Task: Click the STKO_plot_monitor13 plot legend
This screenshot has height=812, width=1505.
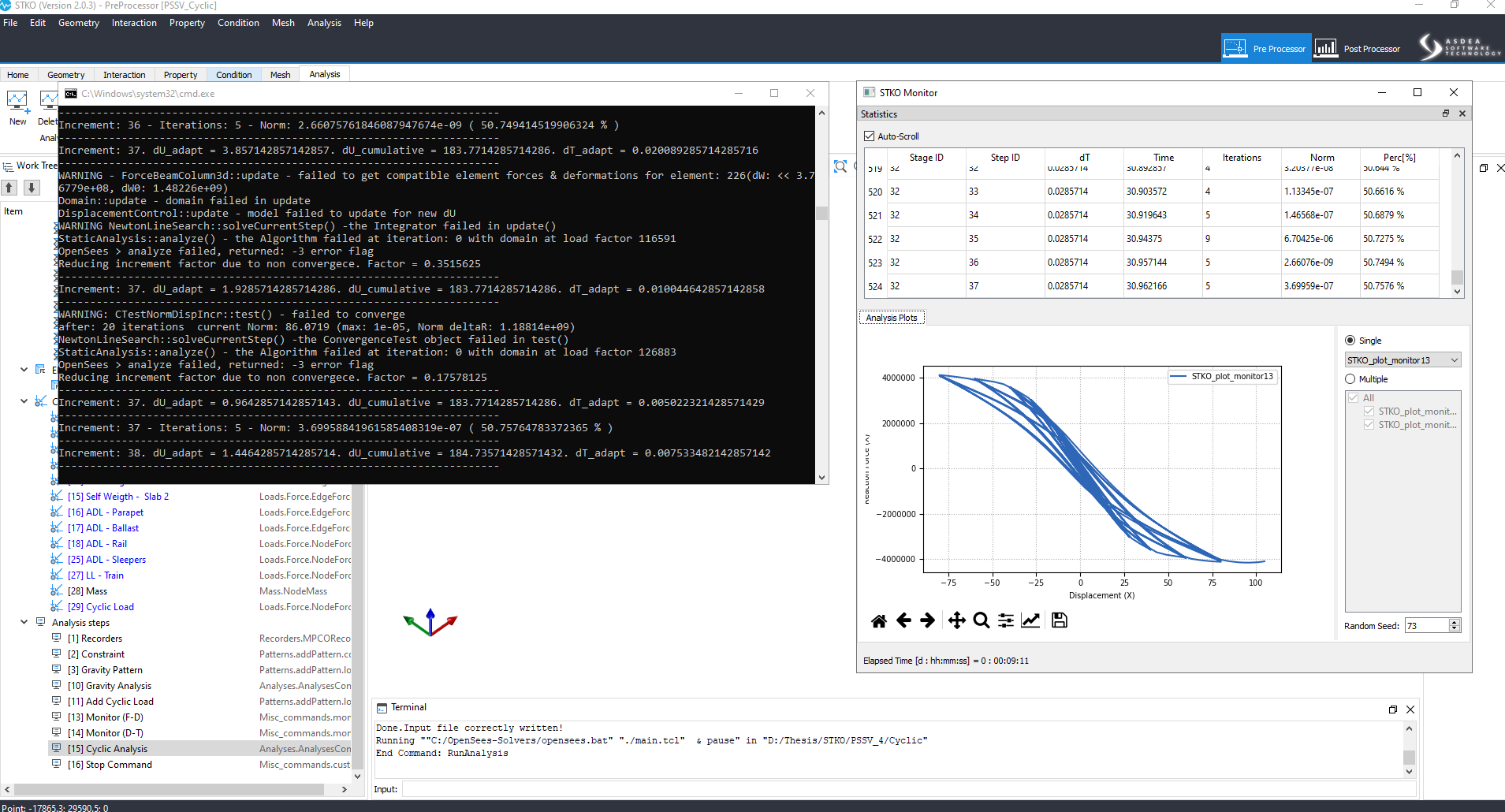Action: tap(1221, 376)
